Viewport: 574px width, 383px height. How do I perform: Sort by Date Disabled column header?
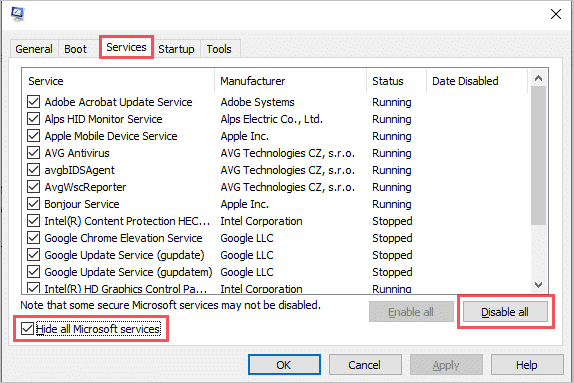point(477,81)
